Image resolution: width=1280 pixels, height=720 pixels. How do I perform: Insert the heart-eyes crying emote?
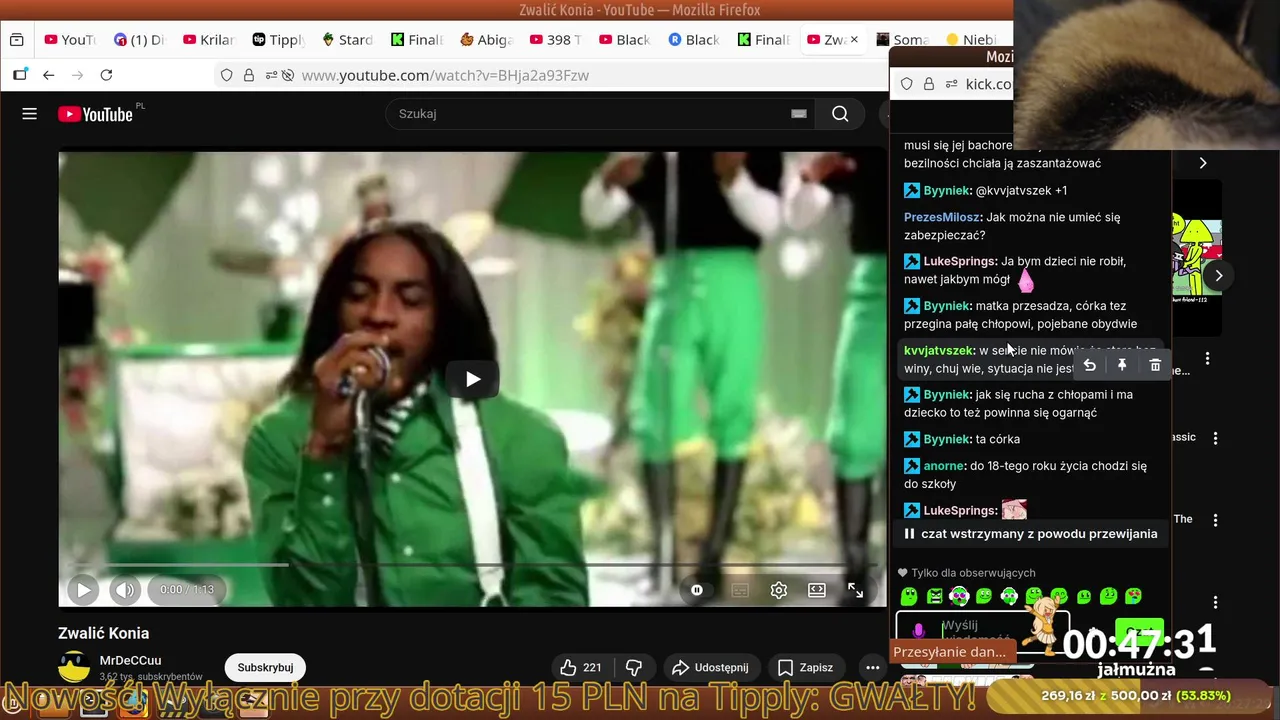click(1133, 596)
